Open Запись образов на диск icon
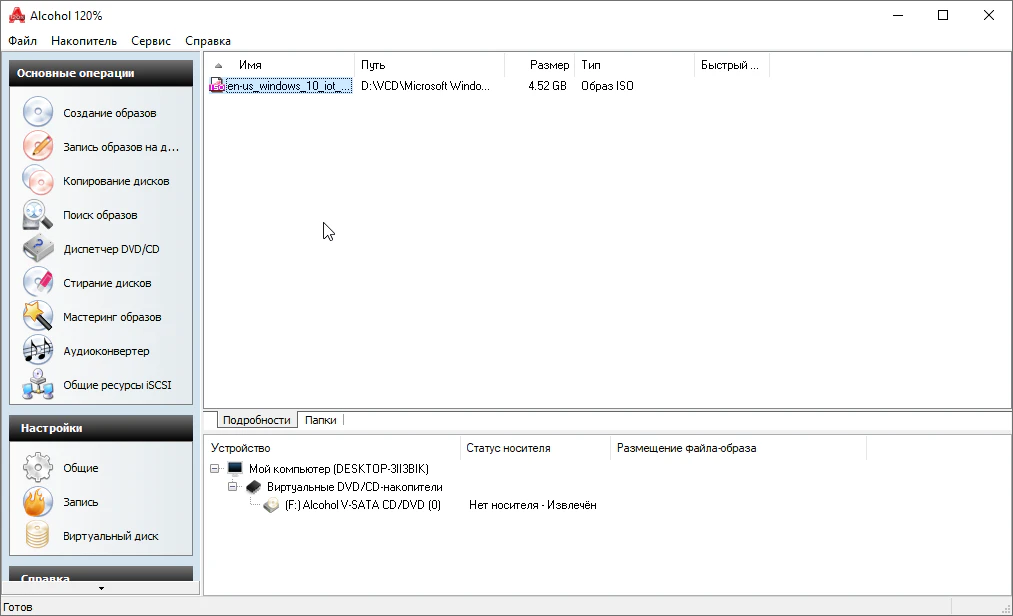The width and height of the screenshot is (1013, 616). pyautogui.click(x=38, y=147)
